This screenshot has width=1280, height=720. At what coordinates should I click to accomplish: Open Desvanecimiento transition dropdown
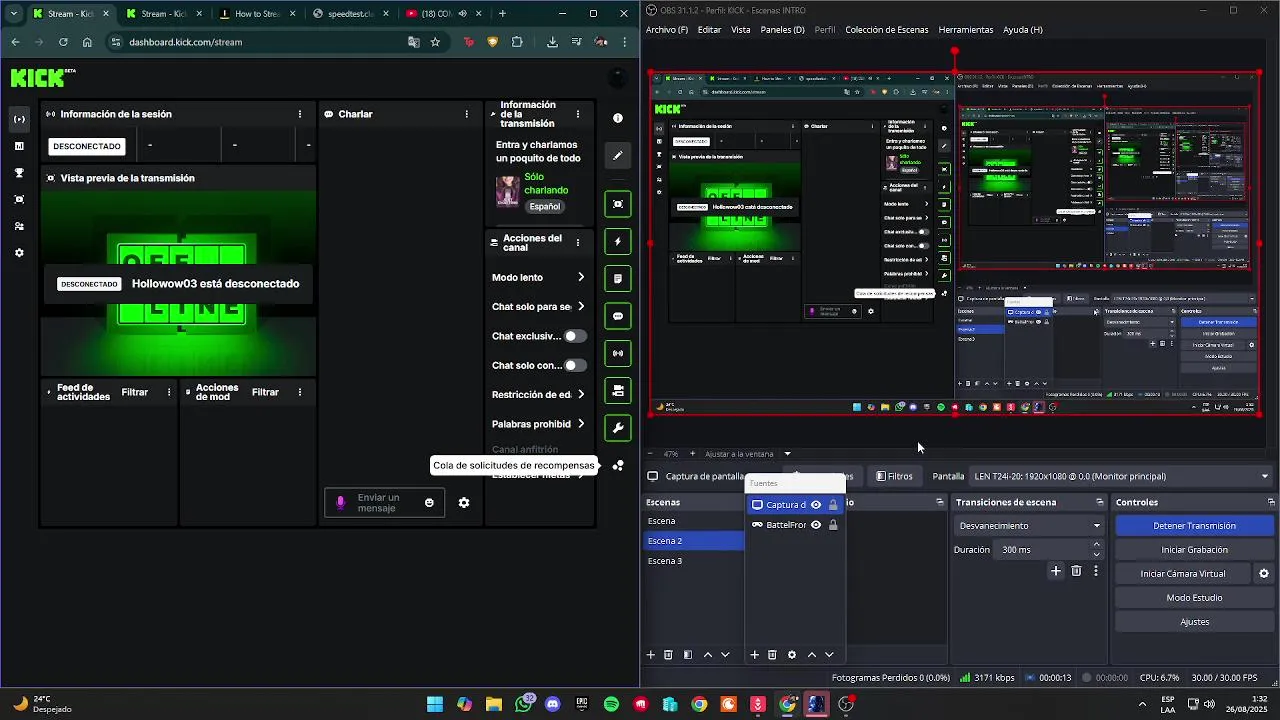tap(1029, 526)
